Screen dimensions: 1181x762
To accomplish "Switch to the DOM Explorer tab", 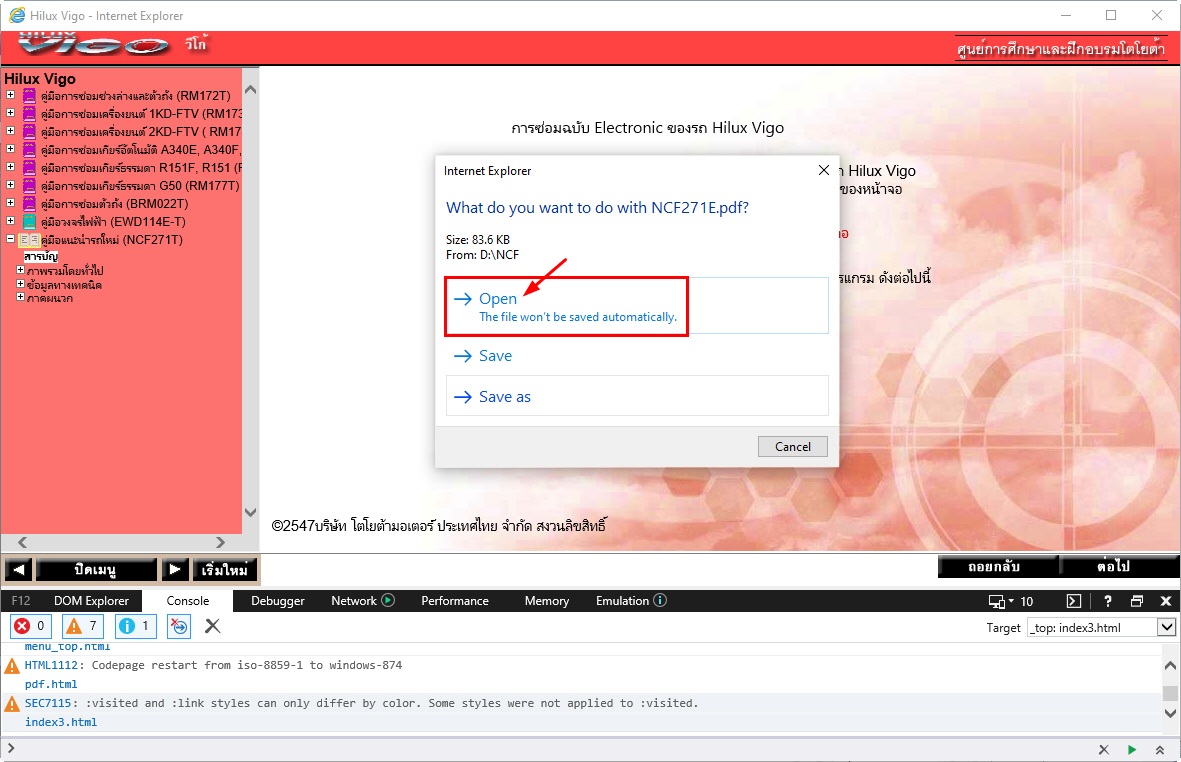I will tap(91, 600).
